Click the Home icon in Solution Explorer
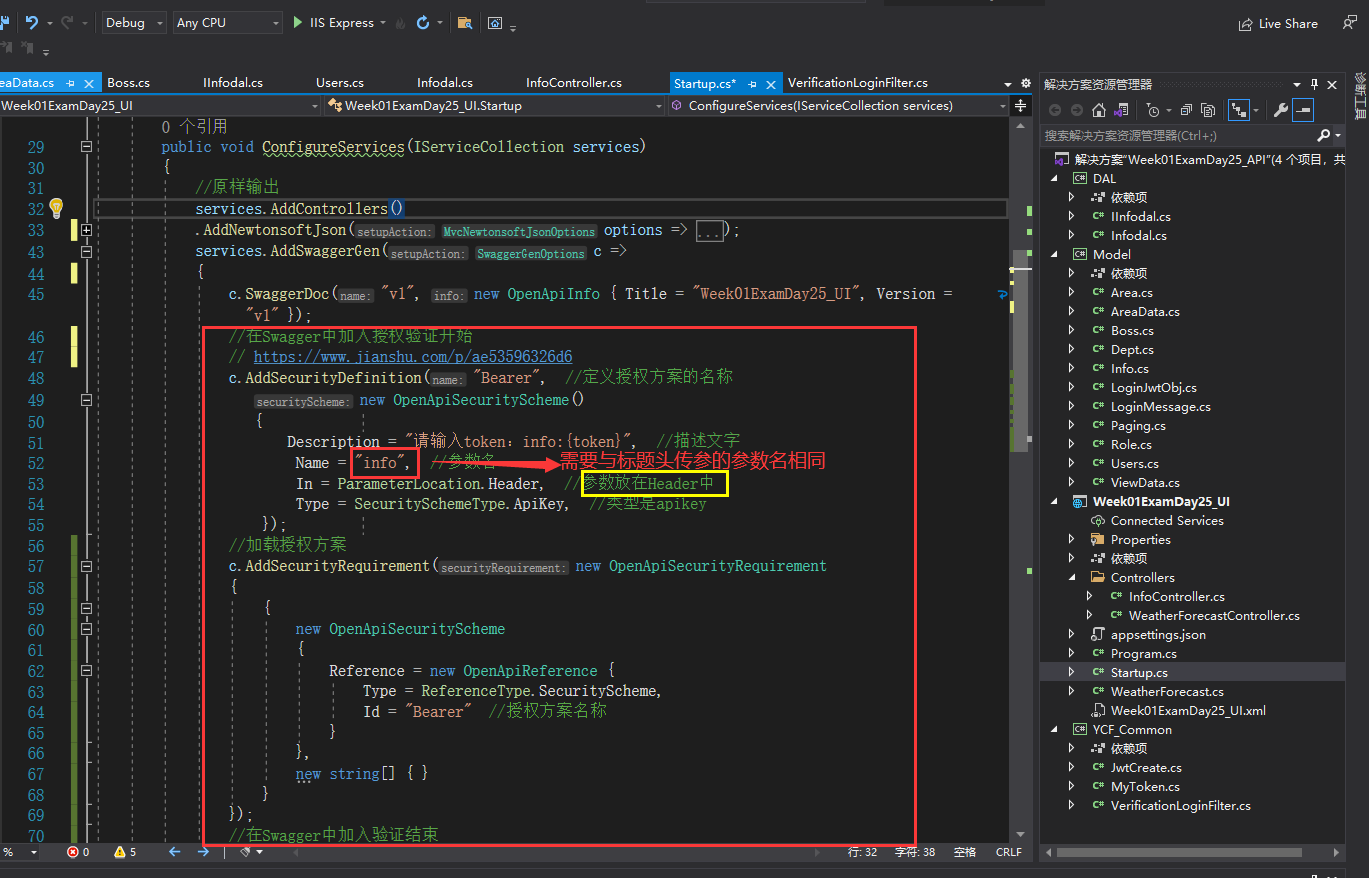 [x=1099, y=110]
